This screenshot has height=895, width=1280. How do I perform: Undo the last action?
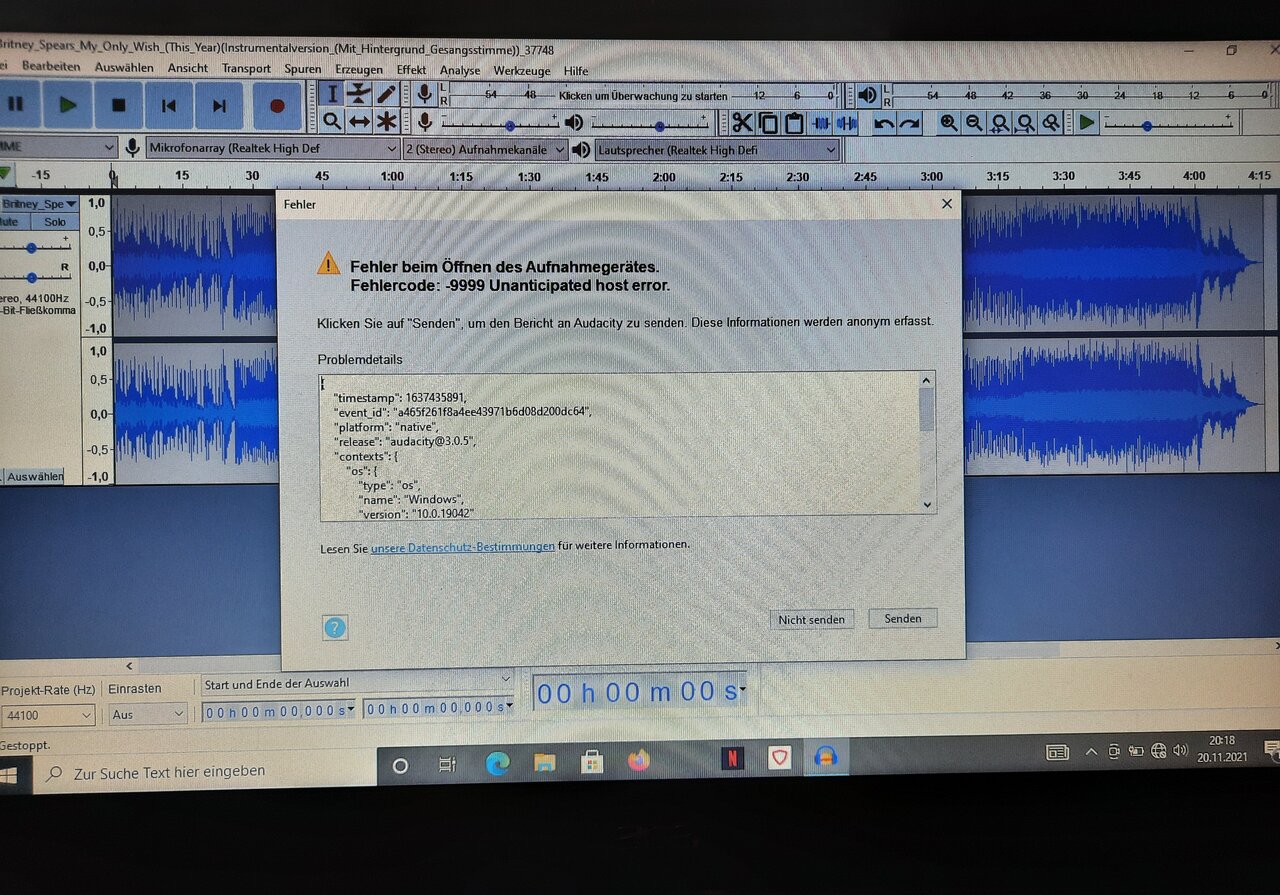tap(884, 124)
